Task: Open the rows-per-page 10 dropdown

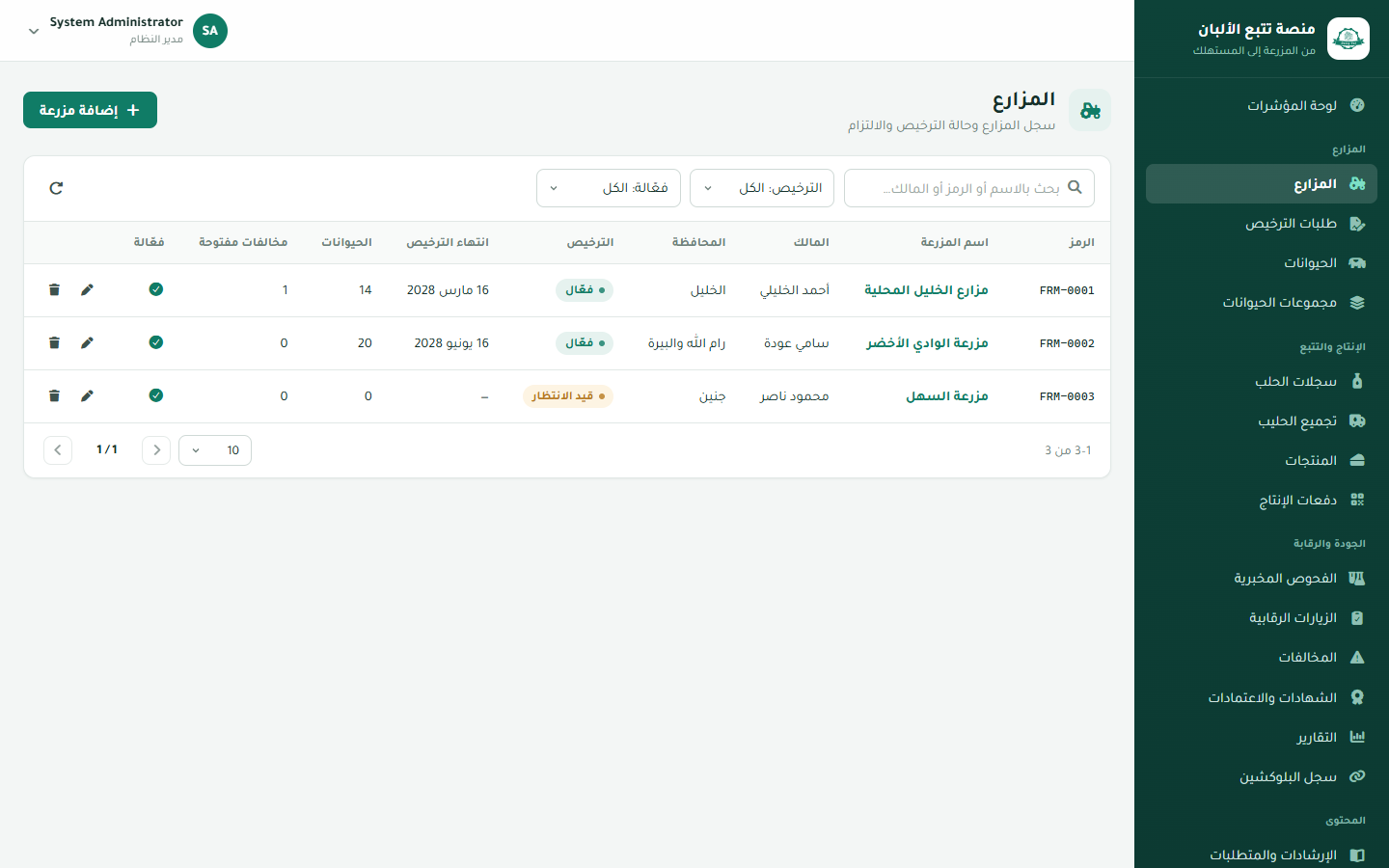Action: (215, 450)
